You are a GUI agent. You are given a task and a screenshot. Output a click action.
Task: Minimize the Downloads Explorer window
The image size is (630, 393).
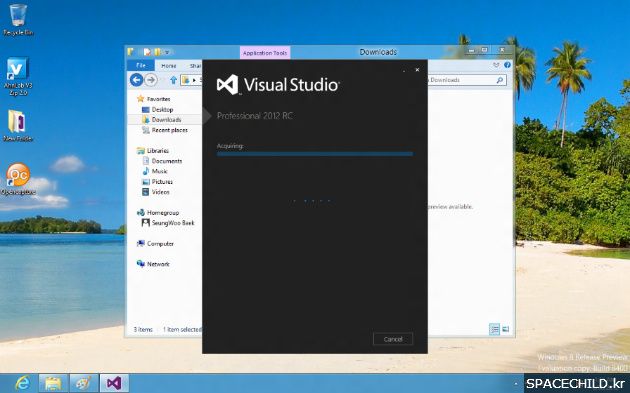[471, 51]
